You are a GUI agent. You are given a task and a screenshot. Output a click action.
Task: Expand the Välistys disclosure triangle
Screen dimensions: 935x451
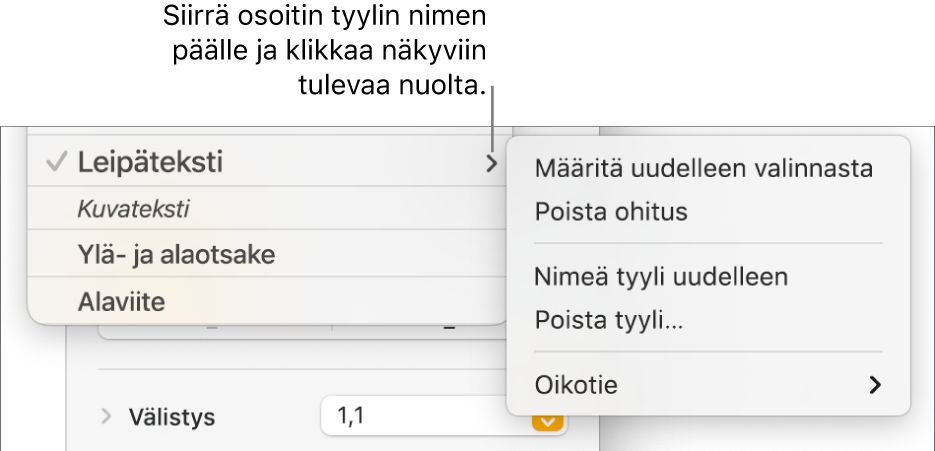(x=107, y=416)
